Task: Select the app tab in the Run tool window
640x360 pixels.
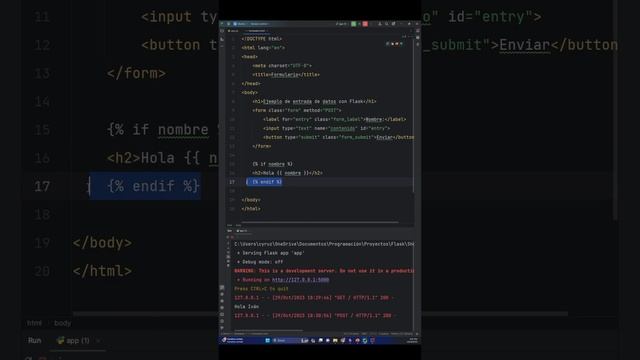Action: coord(242,231)
